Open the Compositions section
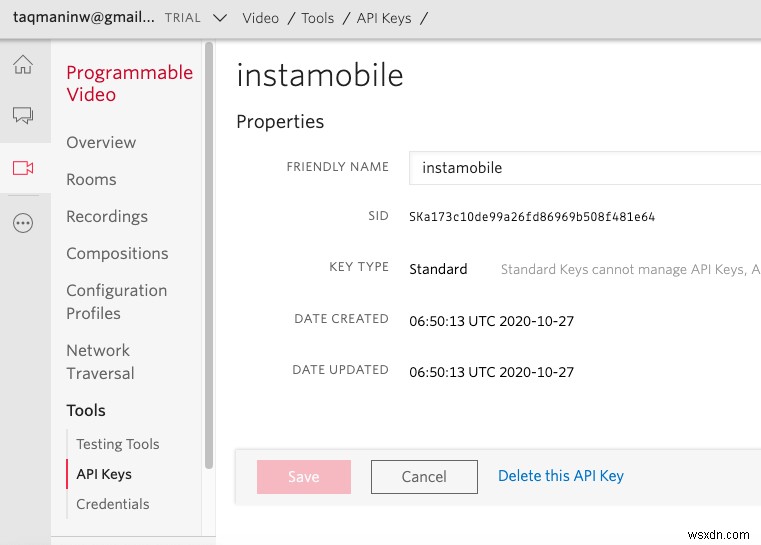Image resolution: width=761 pixels, height=545 pixels. click(x=117, y=253)
